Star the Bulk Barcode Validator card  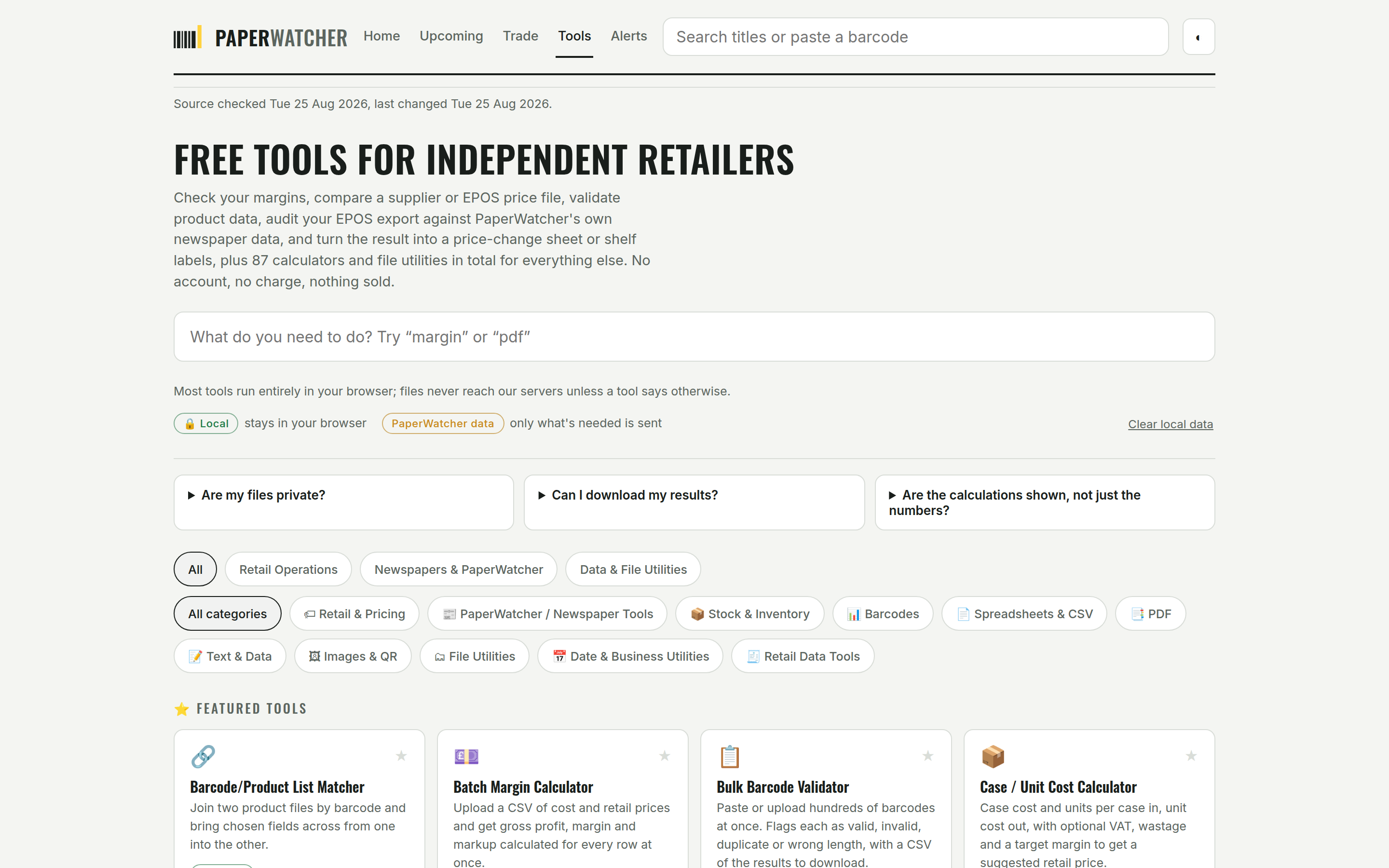tap(927, 756)
